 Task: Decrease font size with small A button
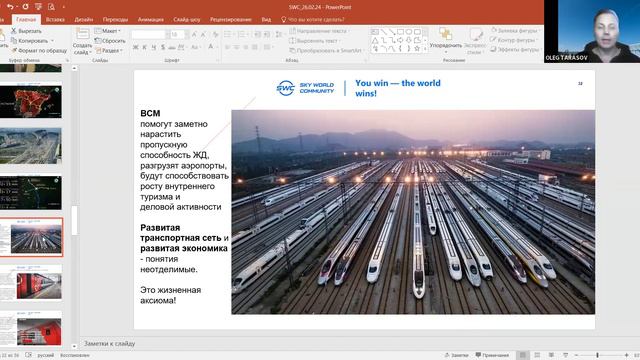(x=203, y=35)
